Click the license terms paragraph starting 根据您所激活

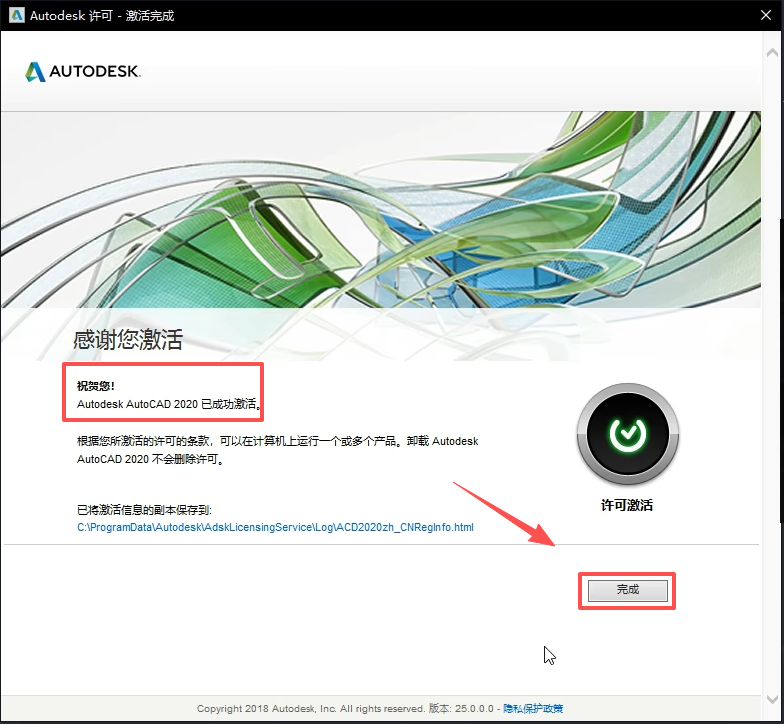278,450
